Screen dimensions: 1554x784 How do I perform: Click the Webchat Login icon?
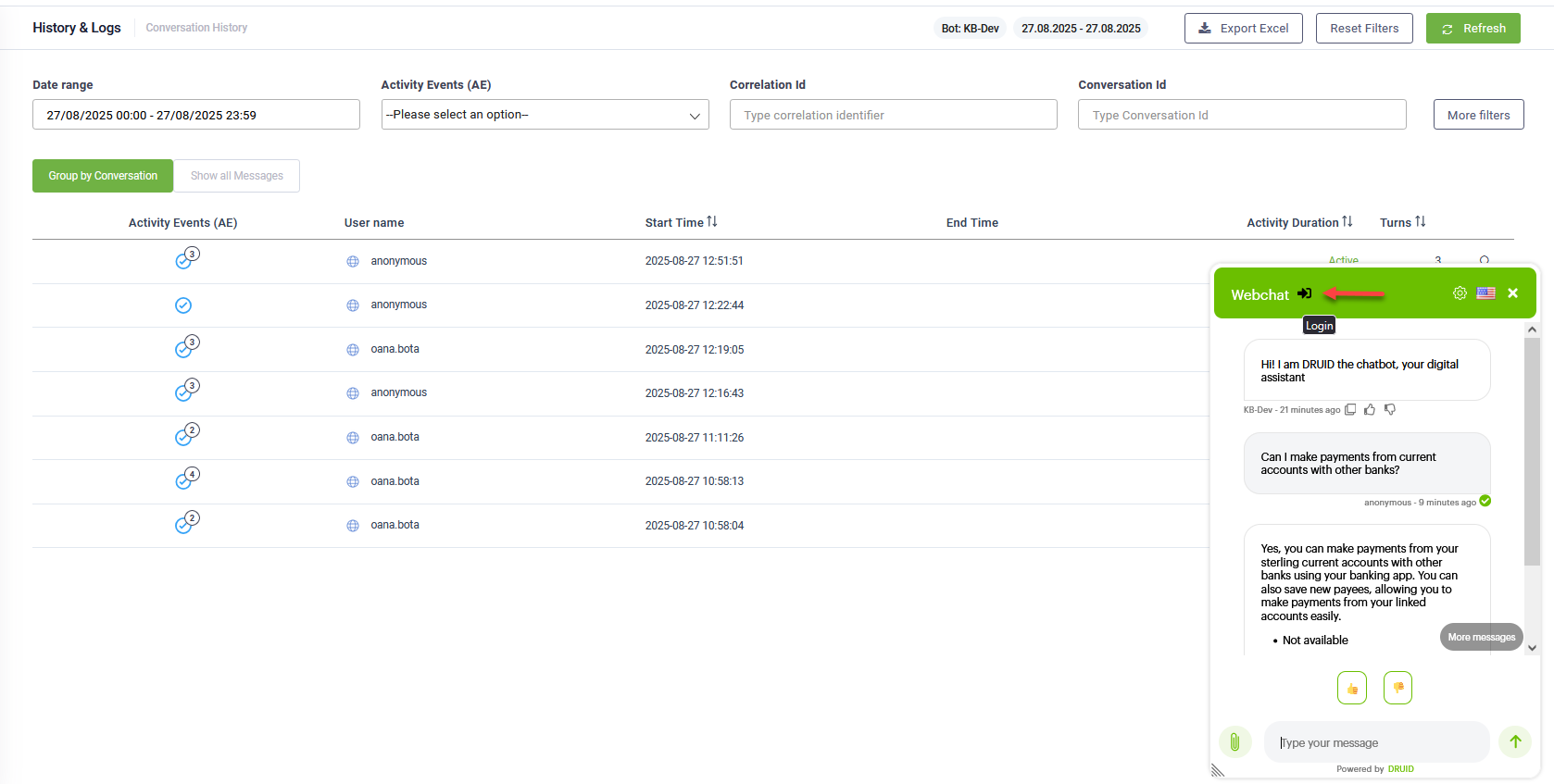pos(1304,293)
